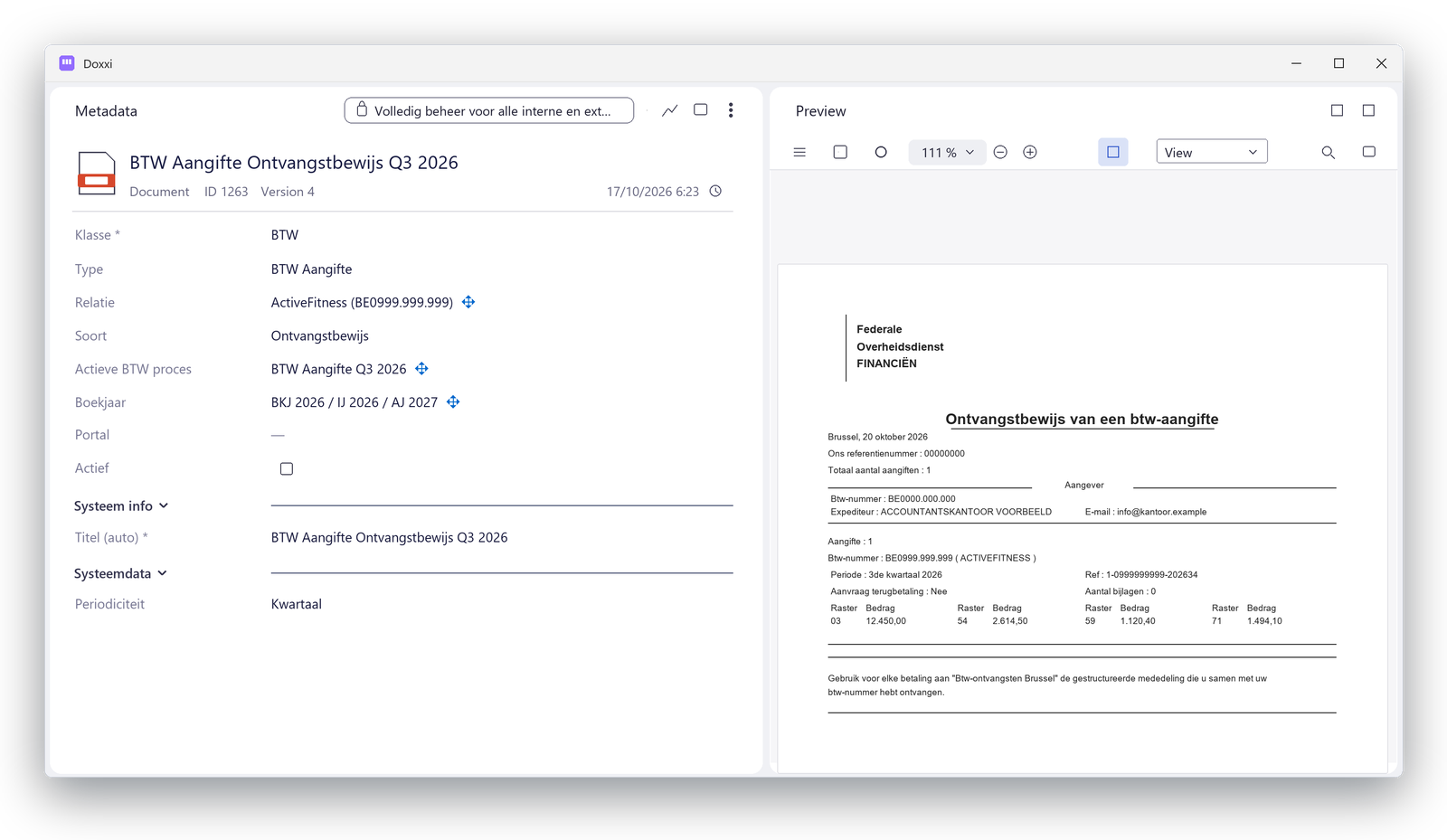This screenshot has height=840, width=1447.
Task: Click the Soort value Ontvangstbewijs
Action: pyautogui.click(x=320, y=335)
